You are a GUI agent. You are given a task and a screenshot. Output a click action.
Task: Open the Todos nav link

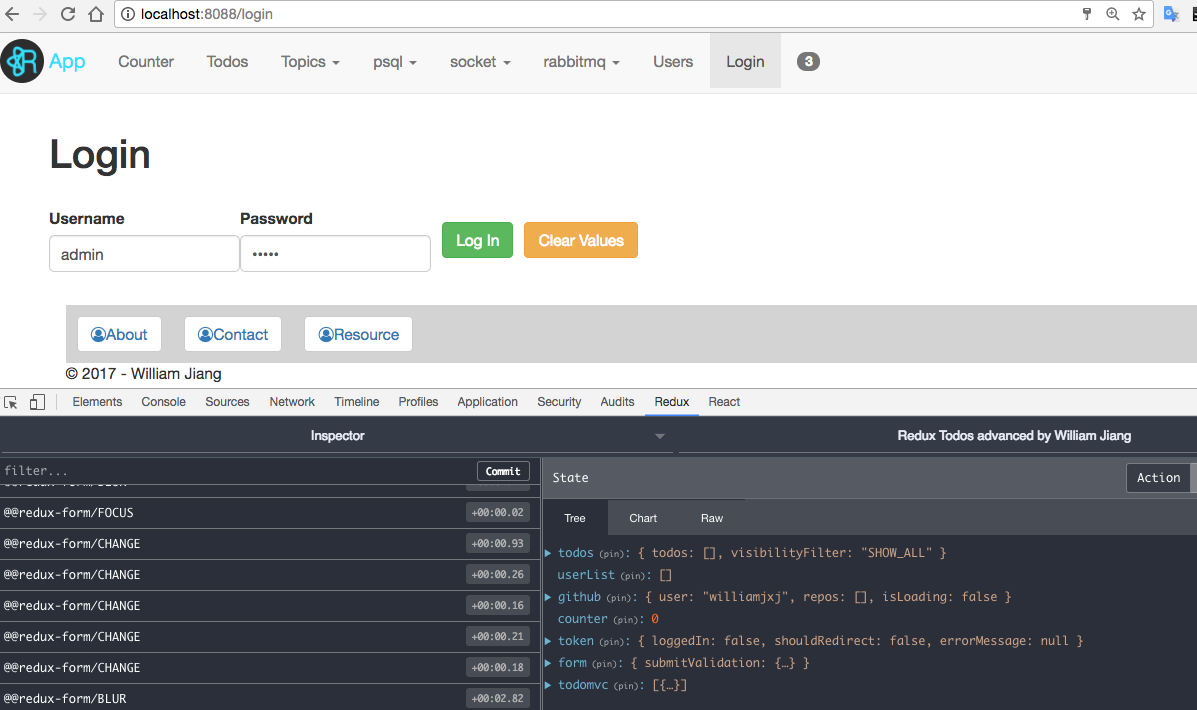(x=227, y=62)
